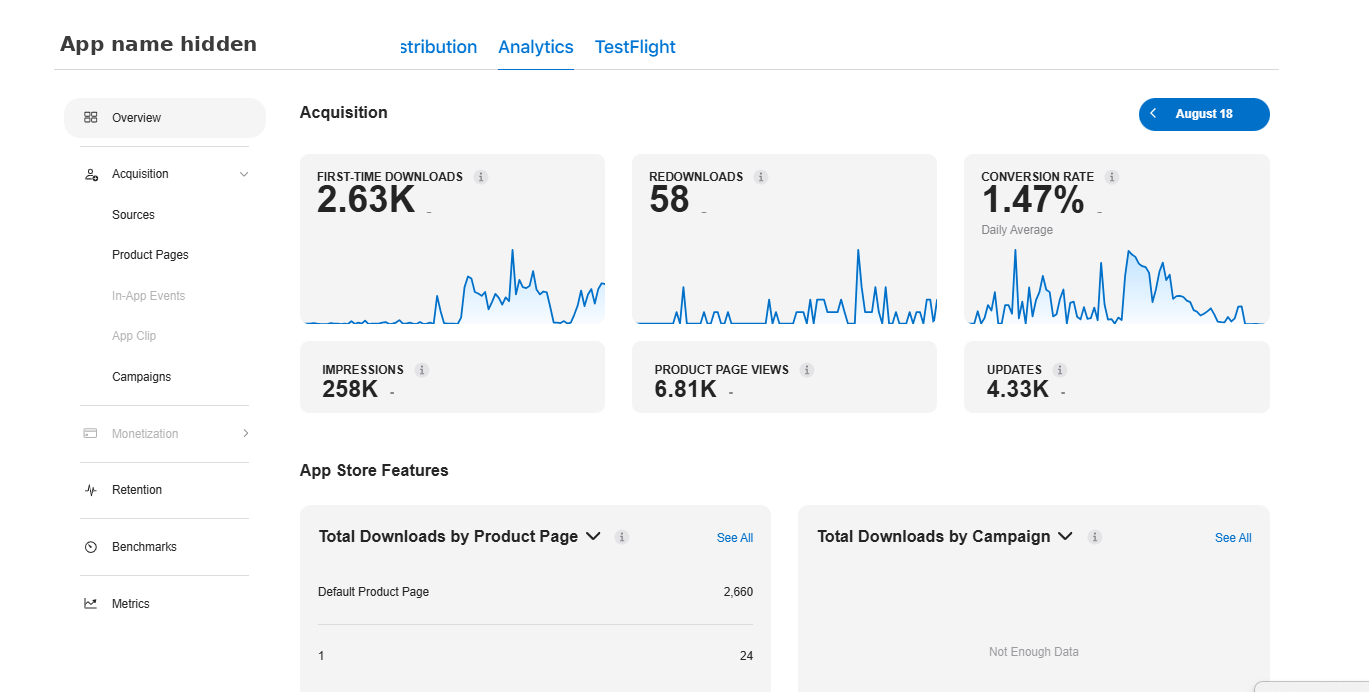This screenshot has height=692, width=1369.
Task: Open info icon next to Conversion Rate
Action: click(x=1112, y=177)
